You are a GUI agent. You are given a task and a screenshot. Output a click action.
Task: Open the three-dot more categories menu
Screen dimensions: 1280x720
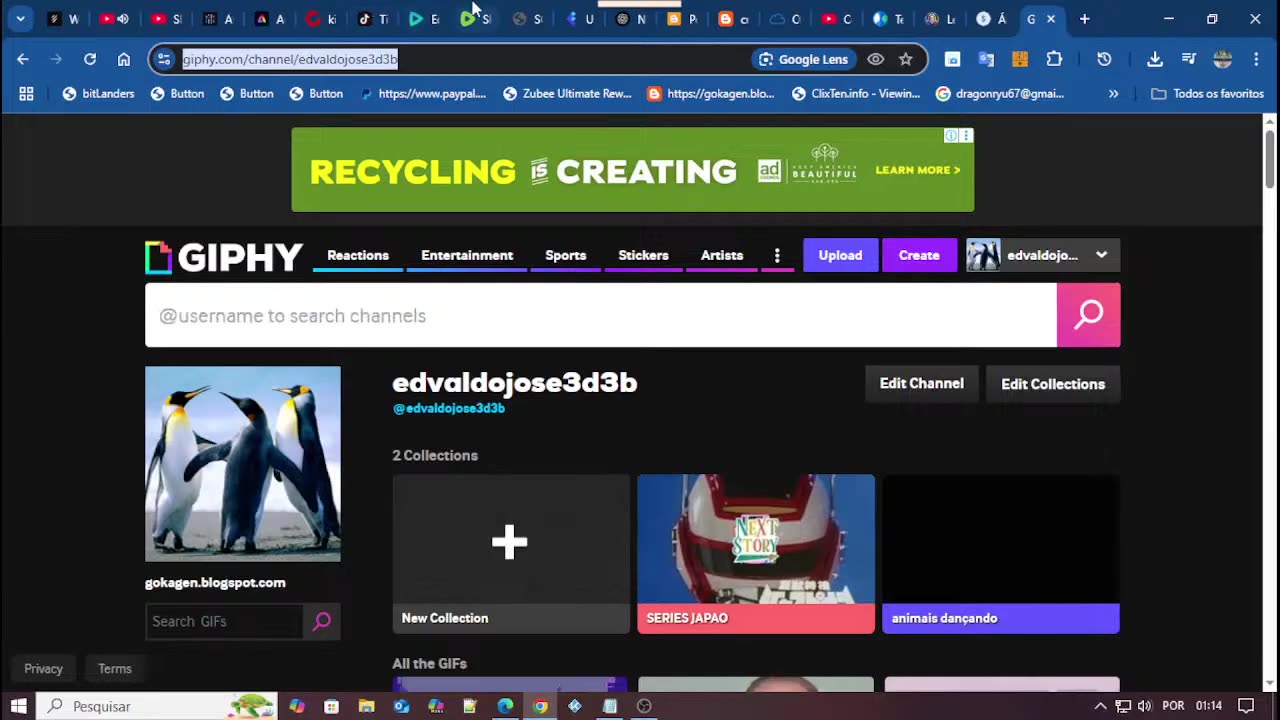[777, 256]
